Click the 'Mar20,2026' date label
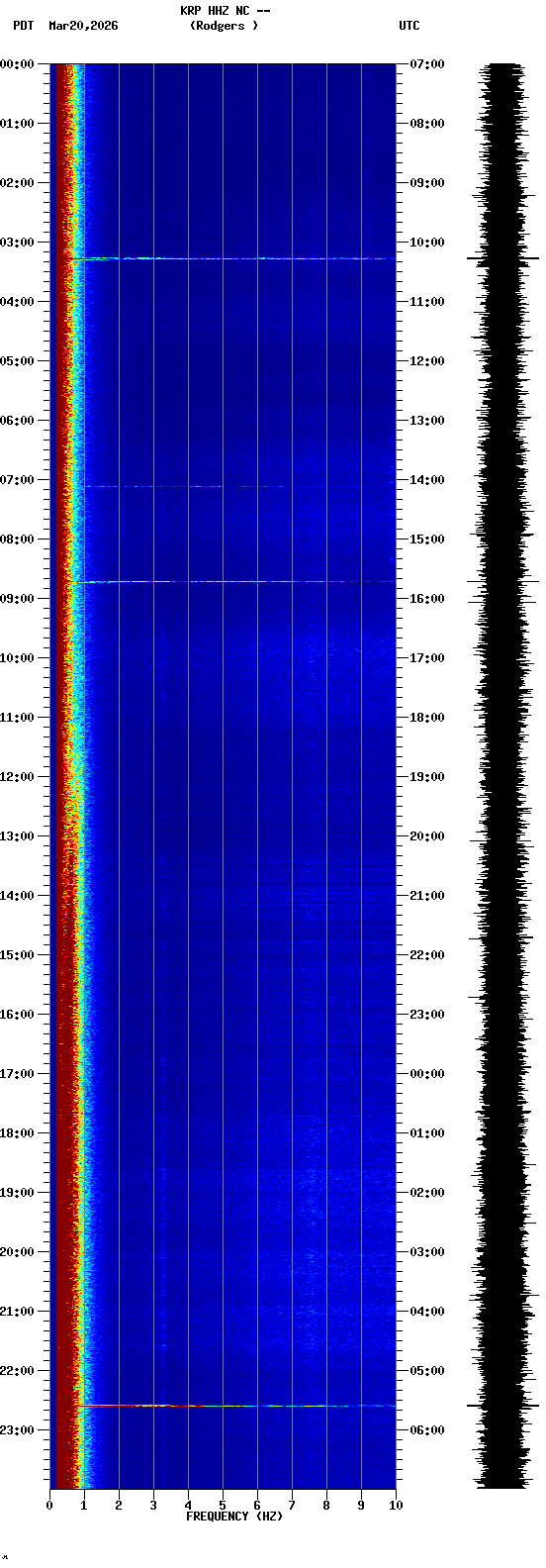 (83, 26)
